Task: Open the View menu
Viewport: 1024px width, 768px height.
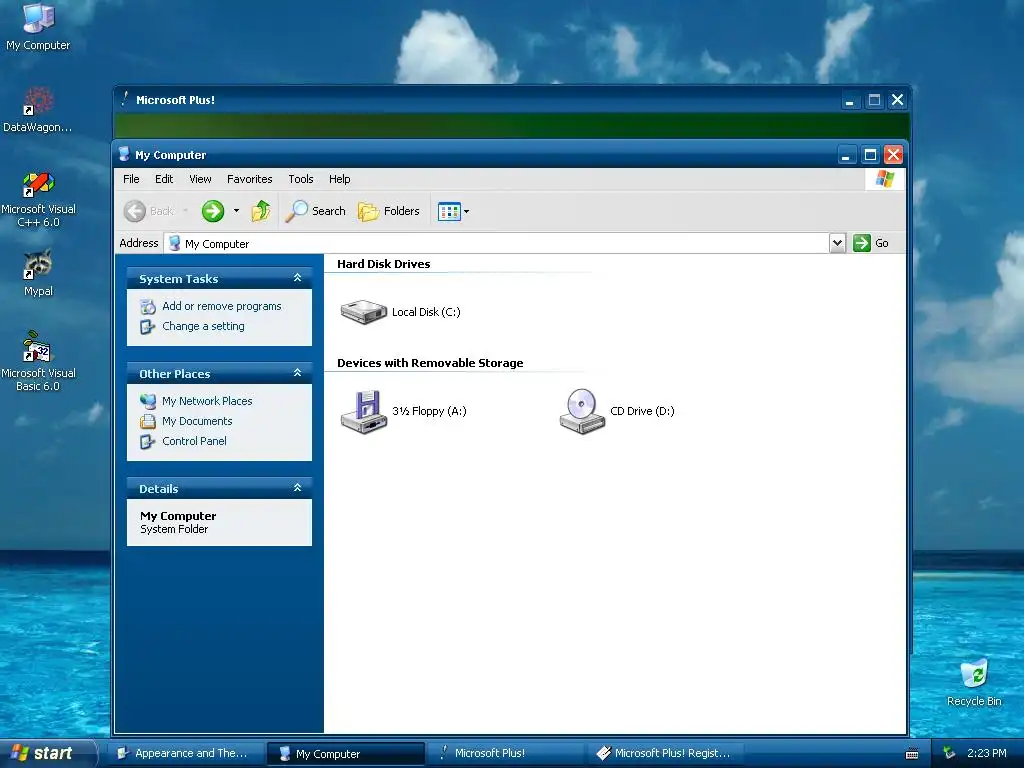Action: click(x=200, y=179)
